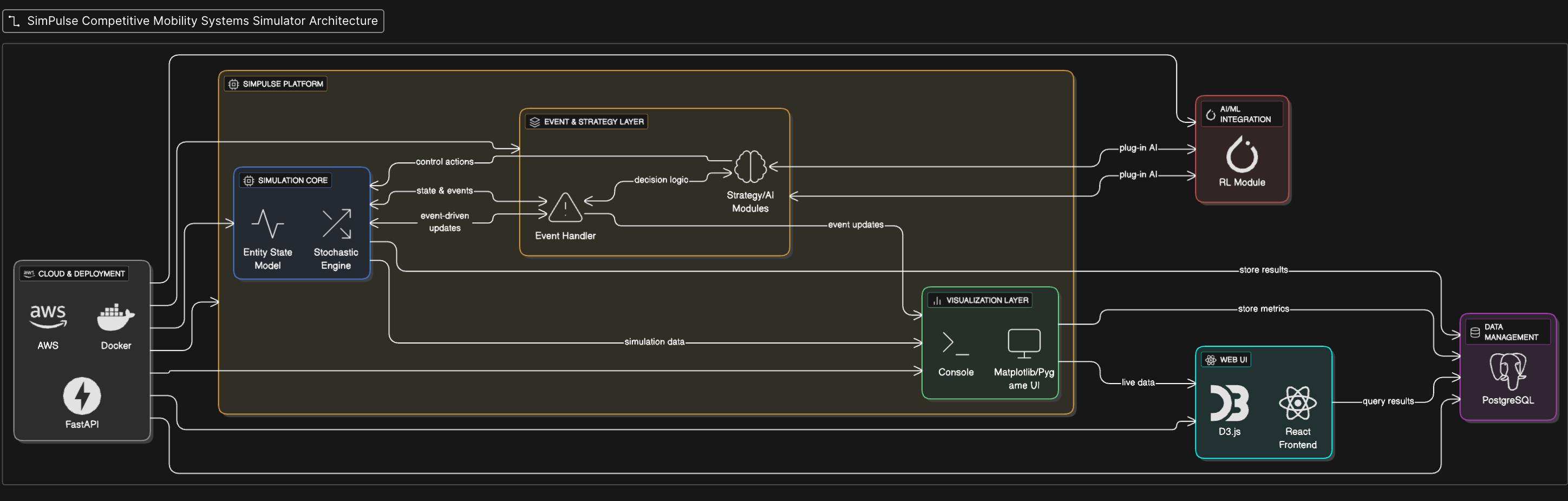Viewport: 1568px width, 501px height.
Task: Click the CLOUD & DEPLOYMENT group label
Action: pyautogui.click(x=82, y=274)
